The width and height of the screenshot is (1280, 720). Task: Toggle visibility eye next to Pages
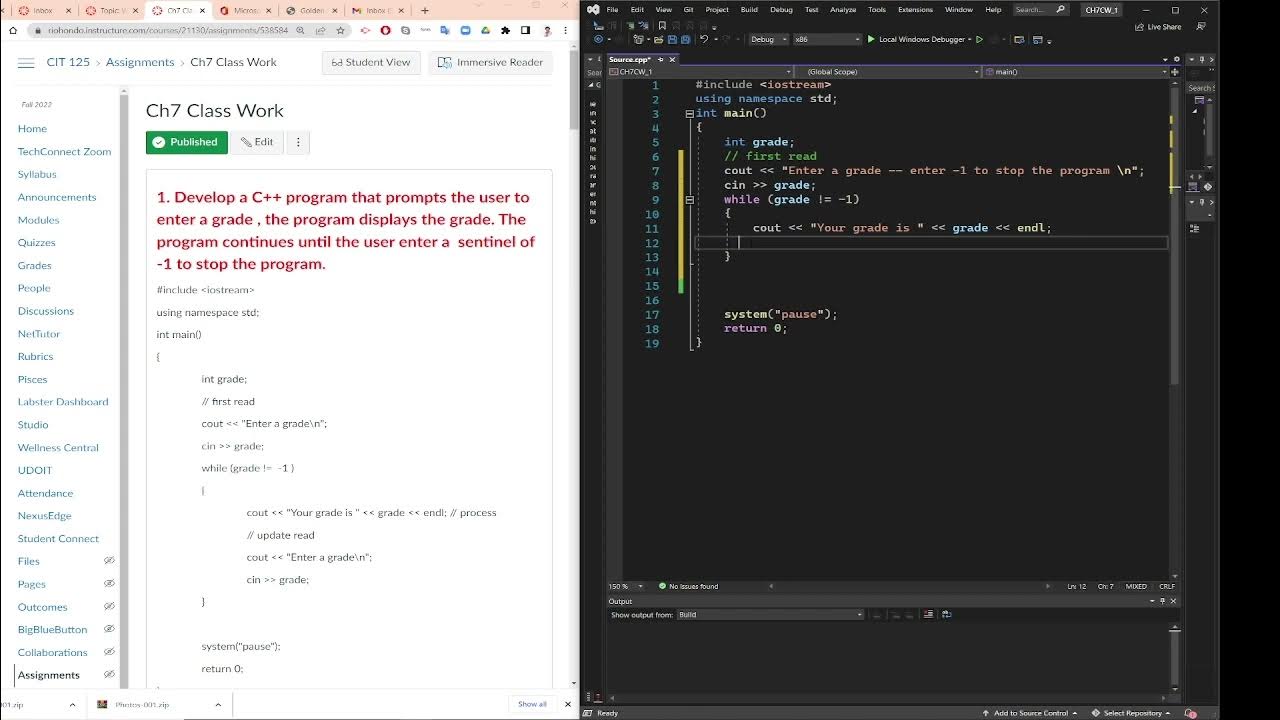(109, 584)
